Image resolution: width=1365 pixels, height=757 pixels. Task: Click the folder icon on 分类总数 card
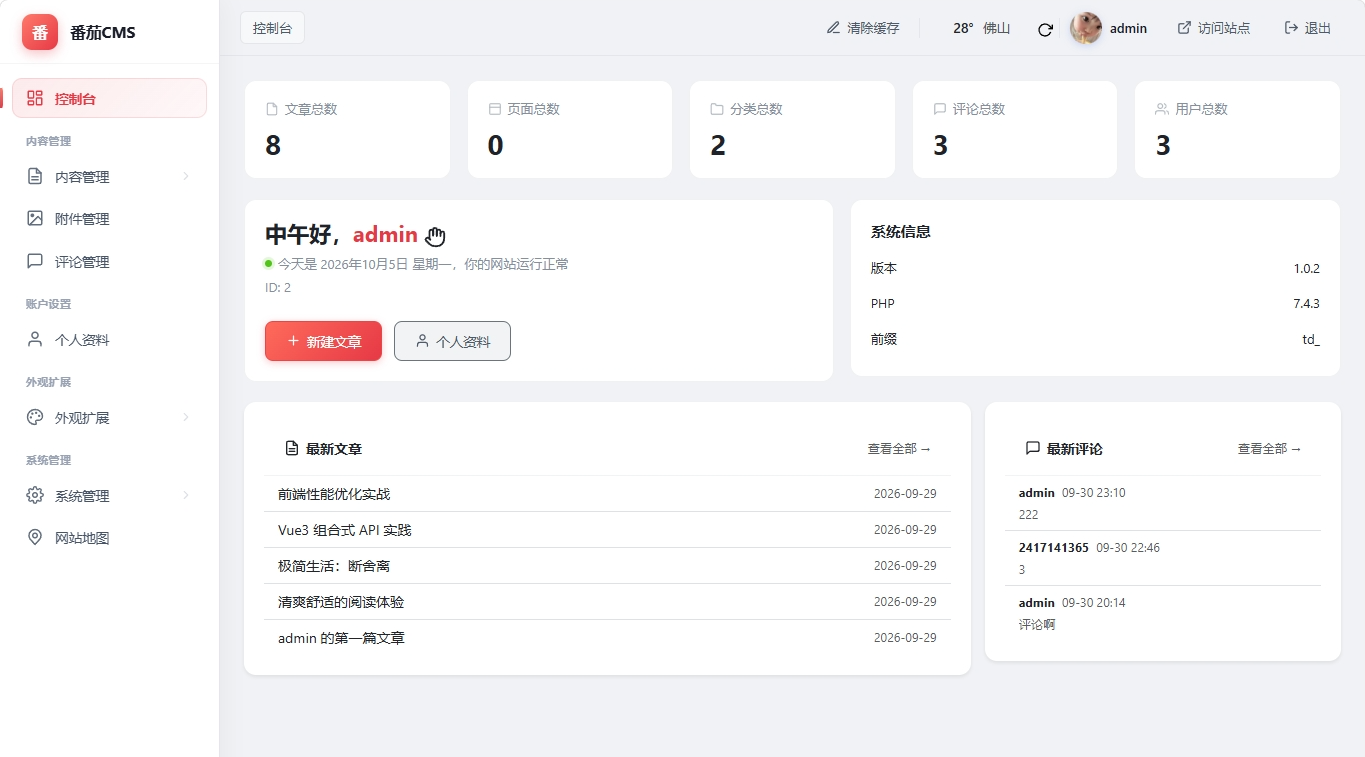pyautogui.click(x=717, y=109)
